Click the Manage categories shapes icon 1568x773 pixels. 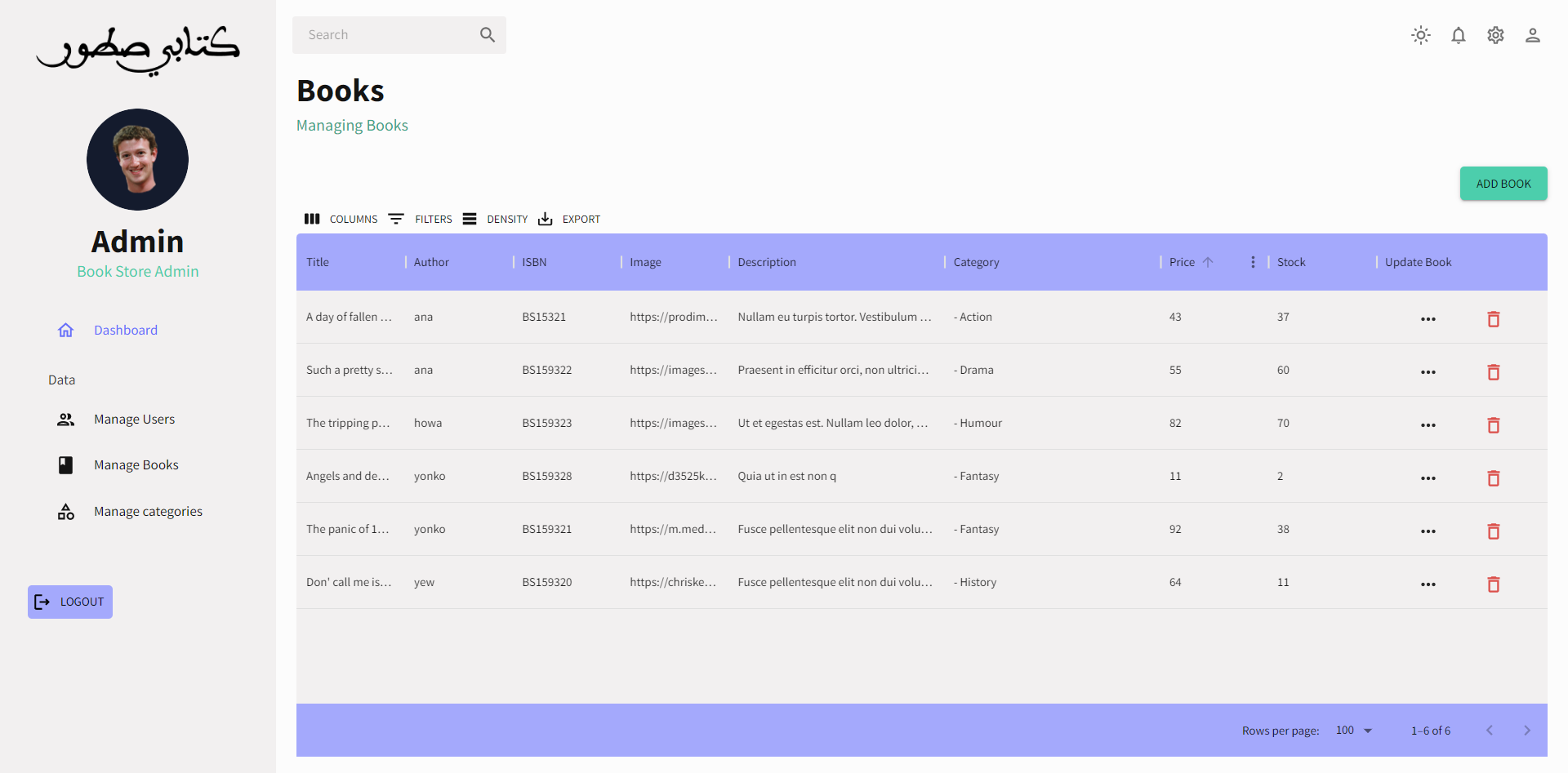tap(66, 512)
